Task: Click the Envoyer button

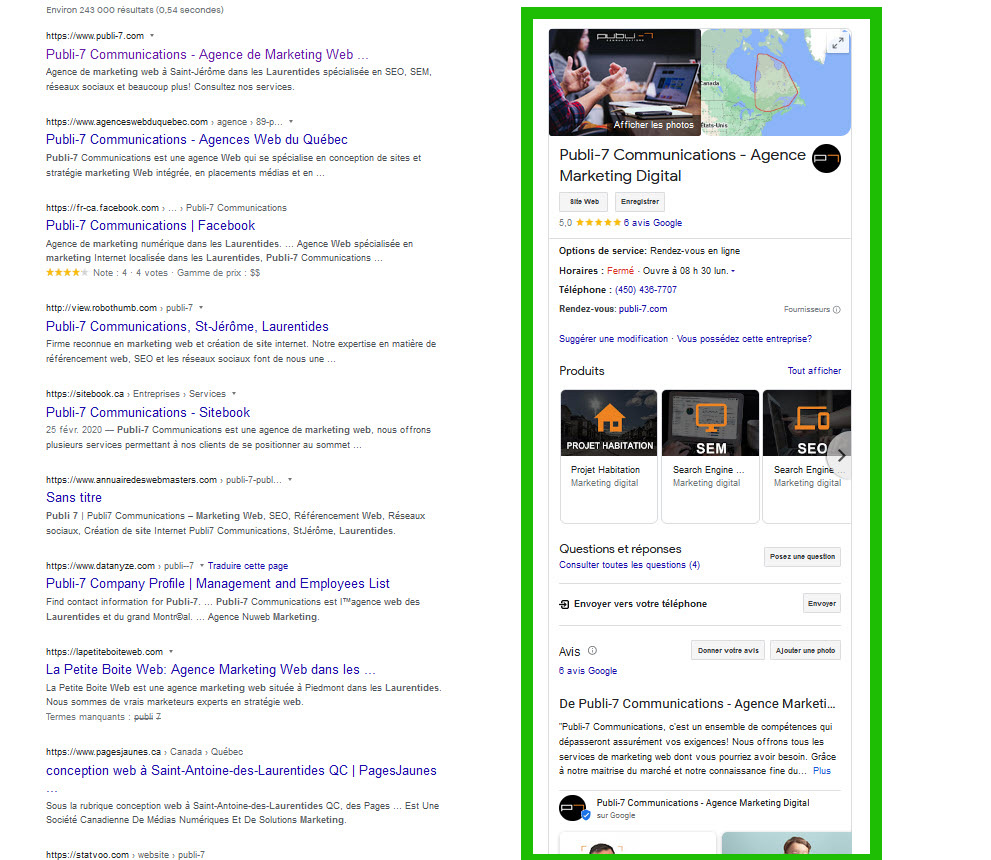Action: click(822, 603)
